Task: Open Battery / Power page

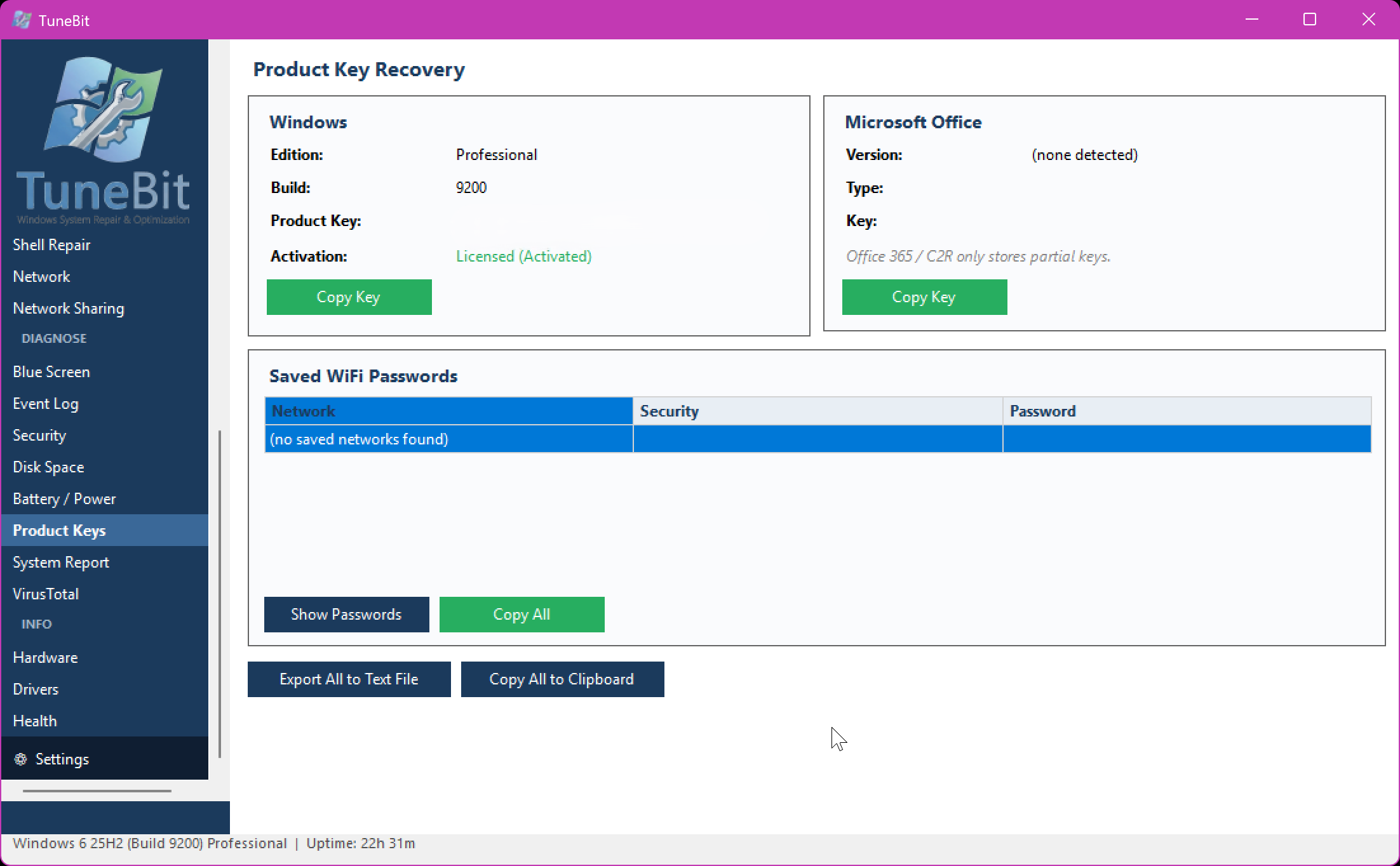Action: [x=105, y=499]
